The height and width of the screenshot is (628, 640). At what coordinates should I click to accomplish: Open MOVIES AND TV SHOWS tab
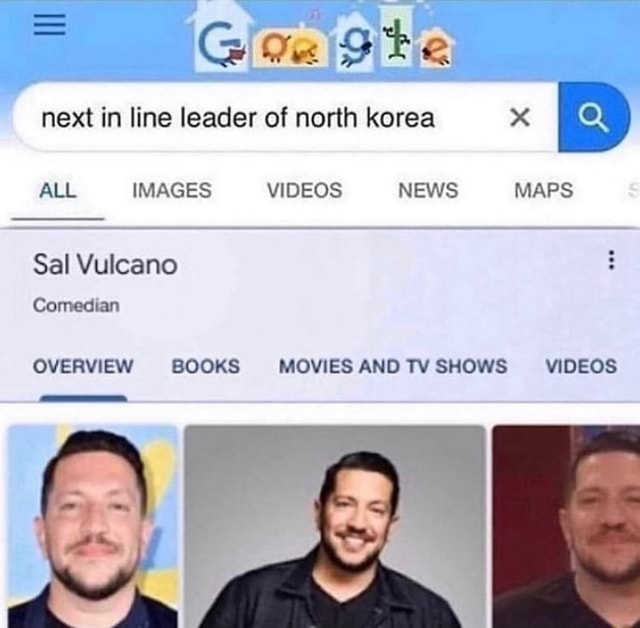393,366
